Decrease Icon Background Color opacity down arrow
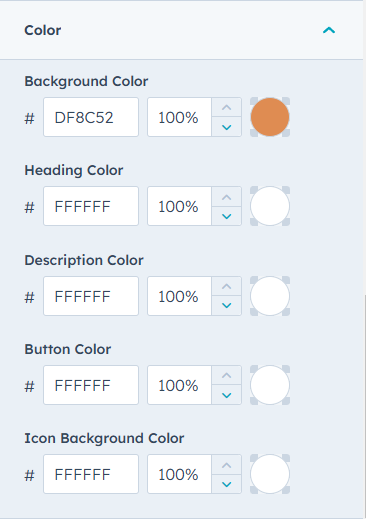366x519 pixels. click(x=227, y=484)
